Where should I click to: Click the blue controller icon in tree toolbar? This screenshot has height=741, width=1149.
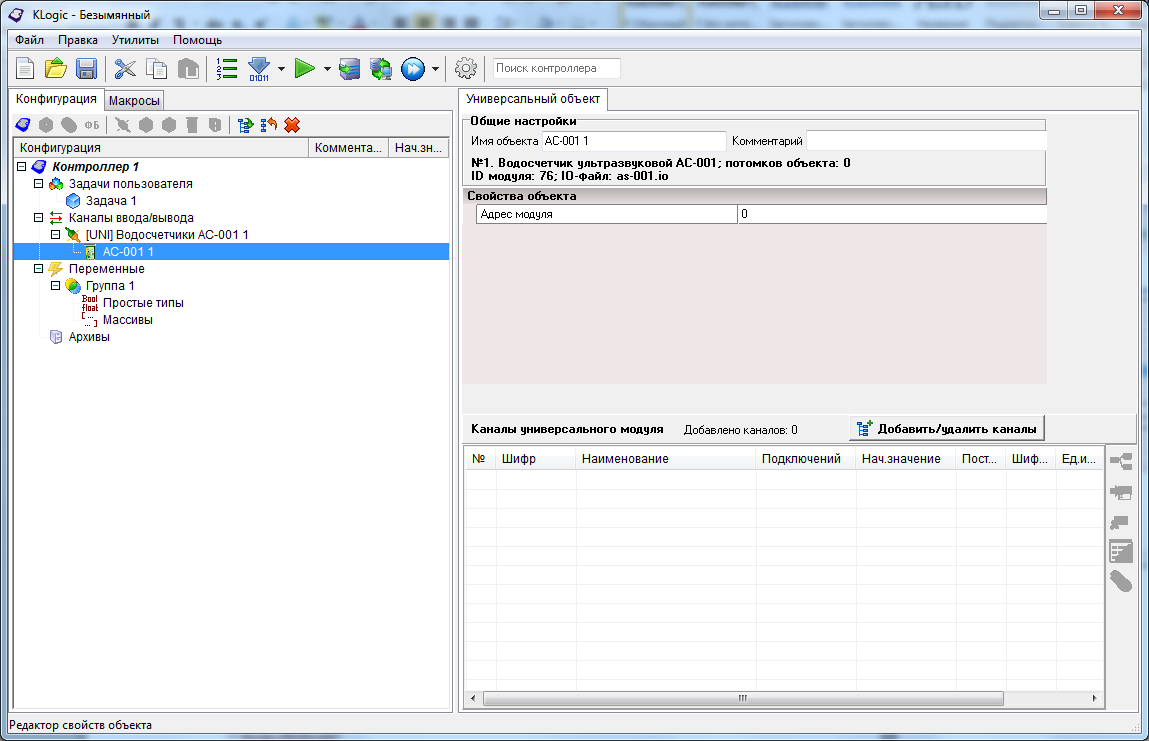coord(23,125)
